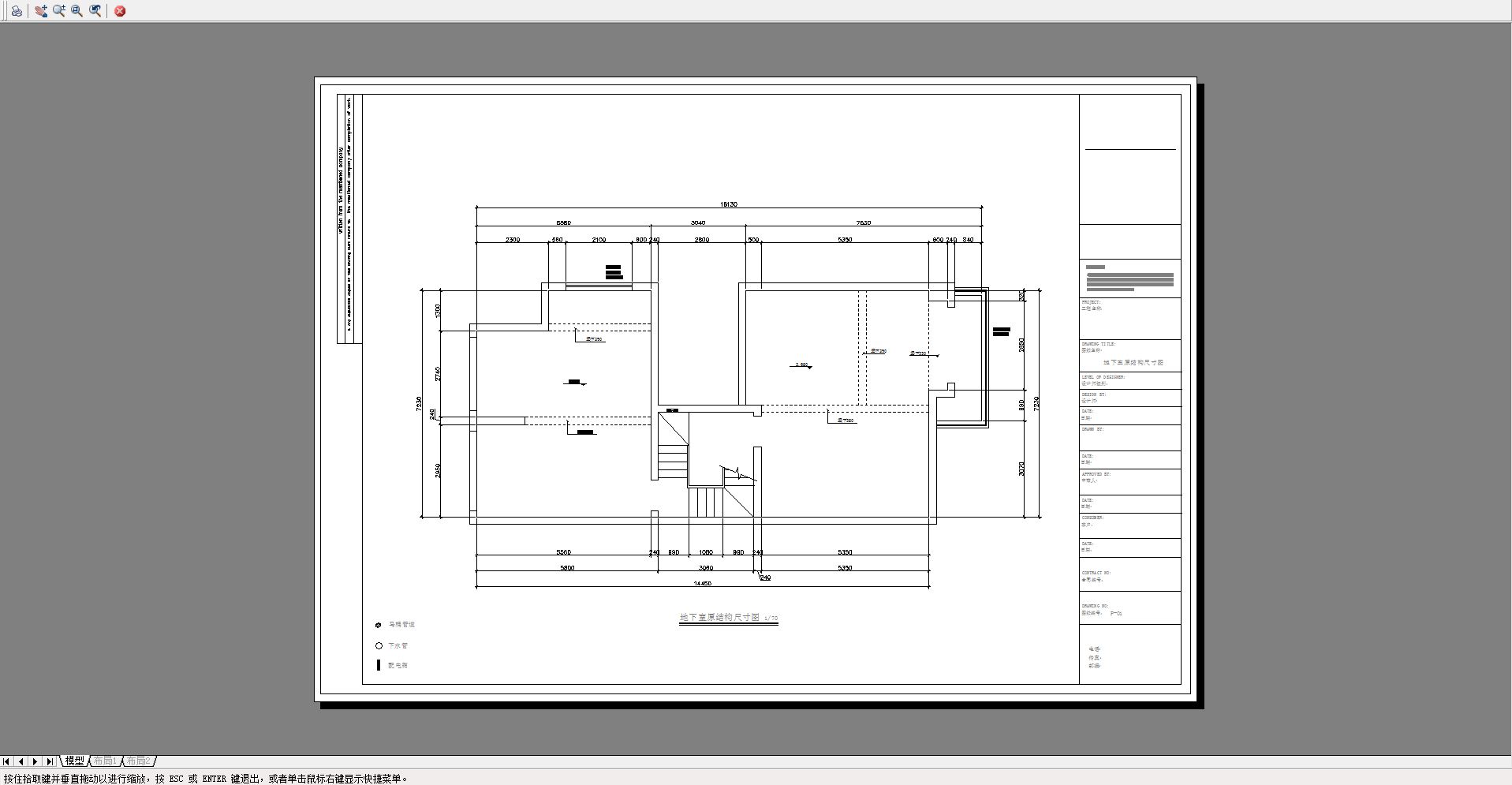Click the 18130 overall dimension text
This screenshot has height=785, width=1512.
pyautogui.click(x=728, y=204)
